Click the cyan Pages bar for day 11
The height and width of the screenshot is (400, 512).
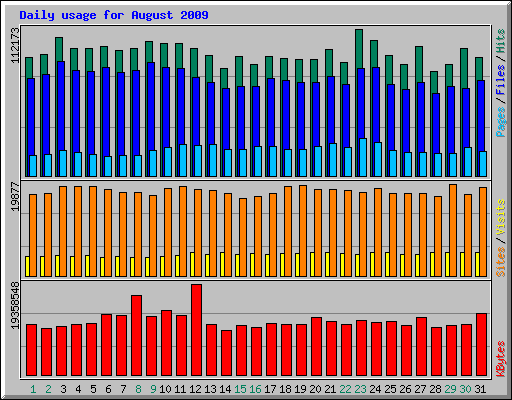183,160
